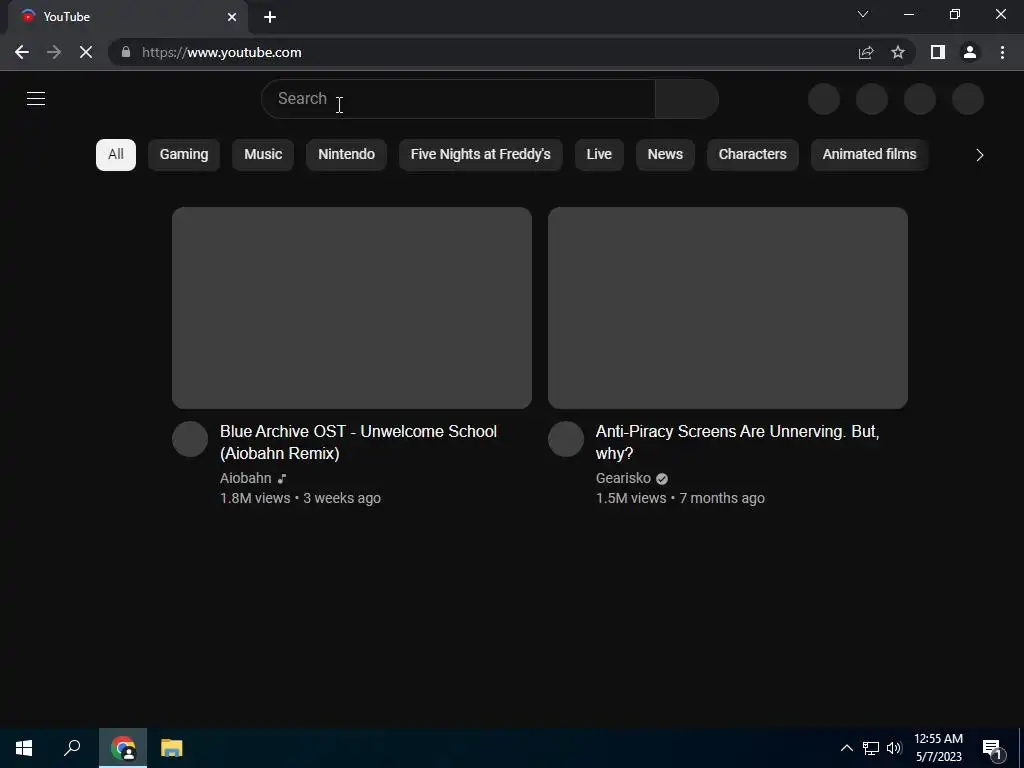Open the notification center icon

click(993, 748)
